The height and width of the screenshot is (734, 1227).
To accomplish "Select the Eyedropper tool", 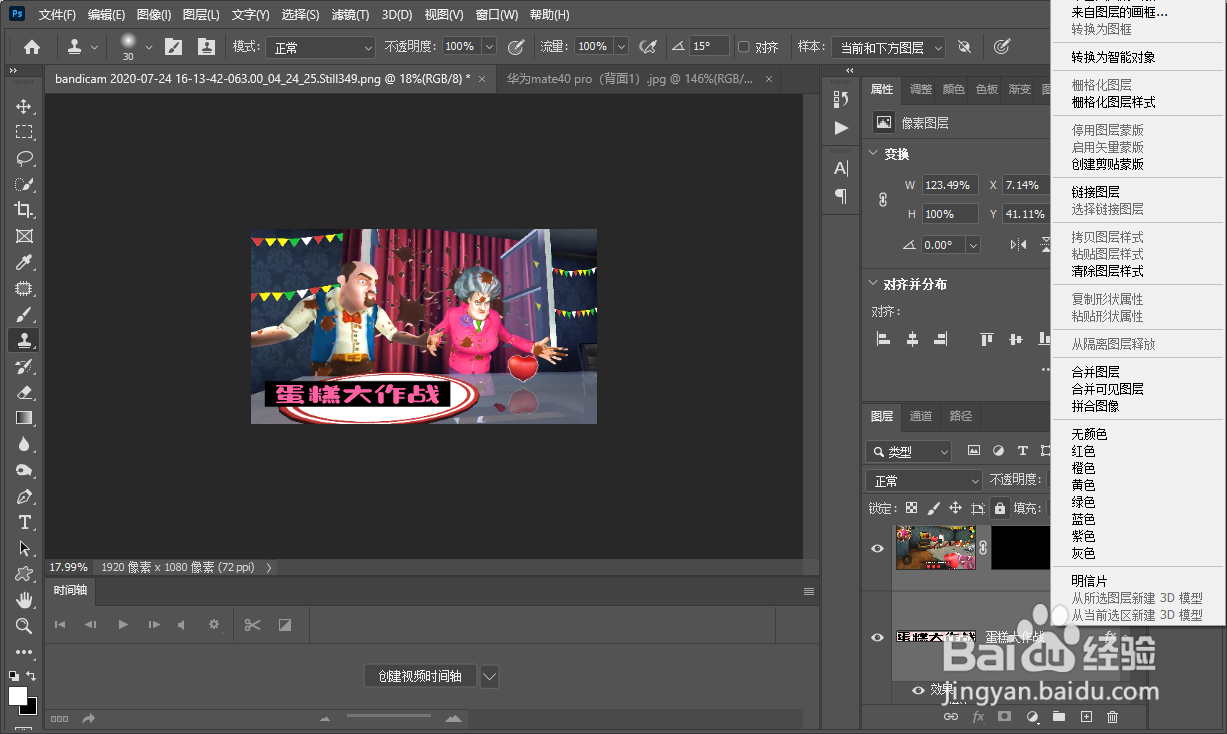I will [x=24, y=262].
